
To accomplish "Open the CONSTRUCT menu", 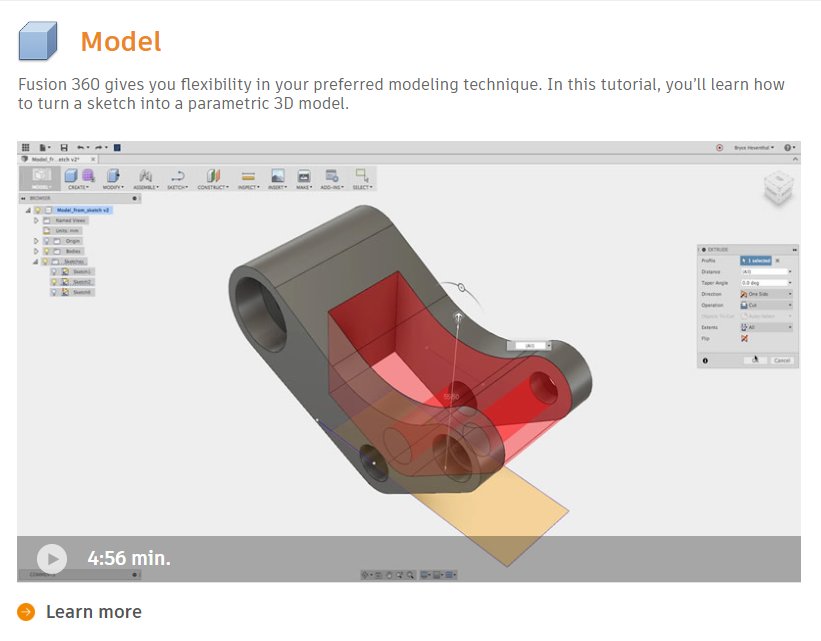I will click(213, 187).
